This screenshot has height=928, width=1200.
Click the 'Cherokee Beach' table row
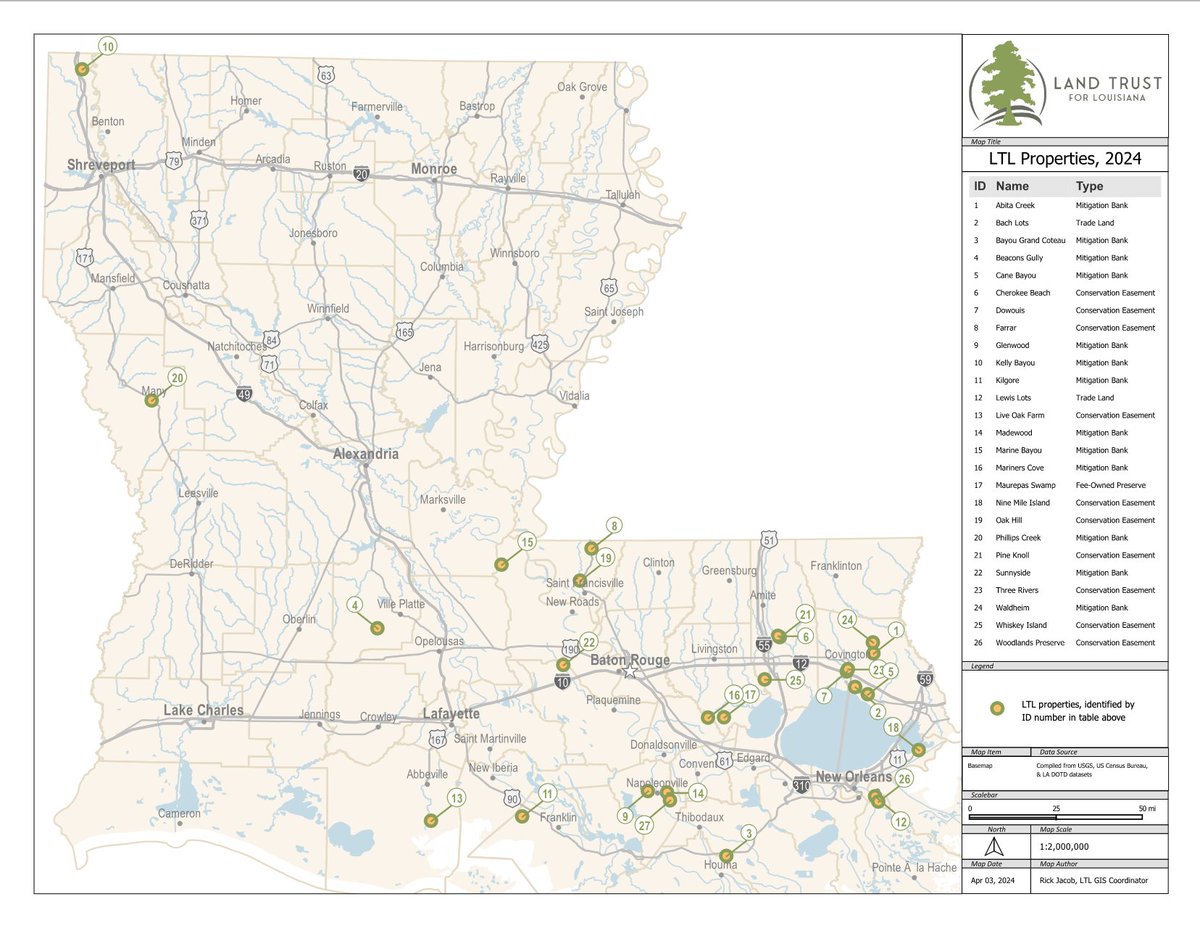[x=1065, y=293]
